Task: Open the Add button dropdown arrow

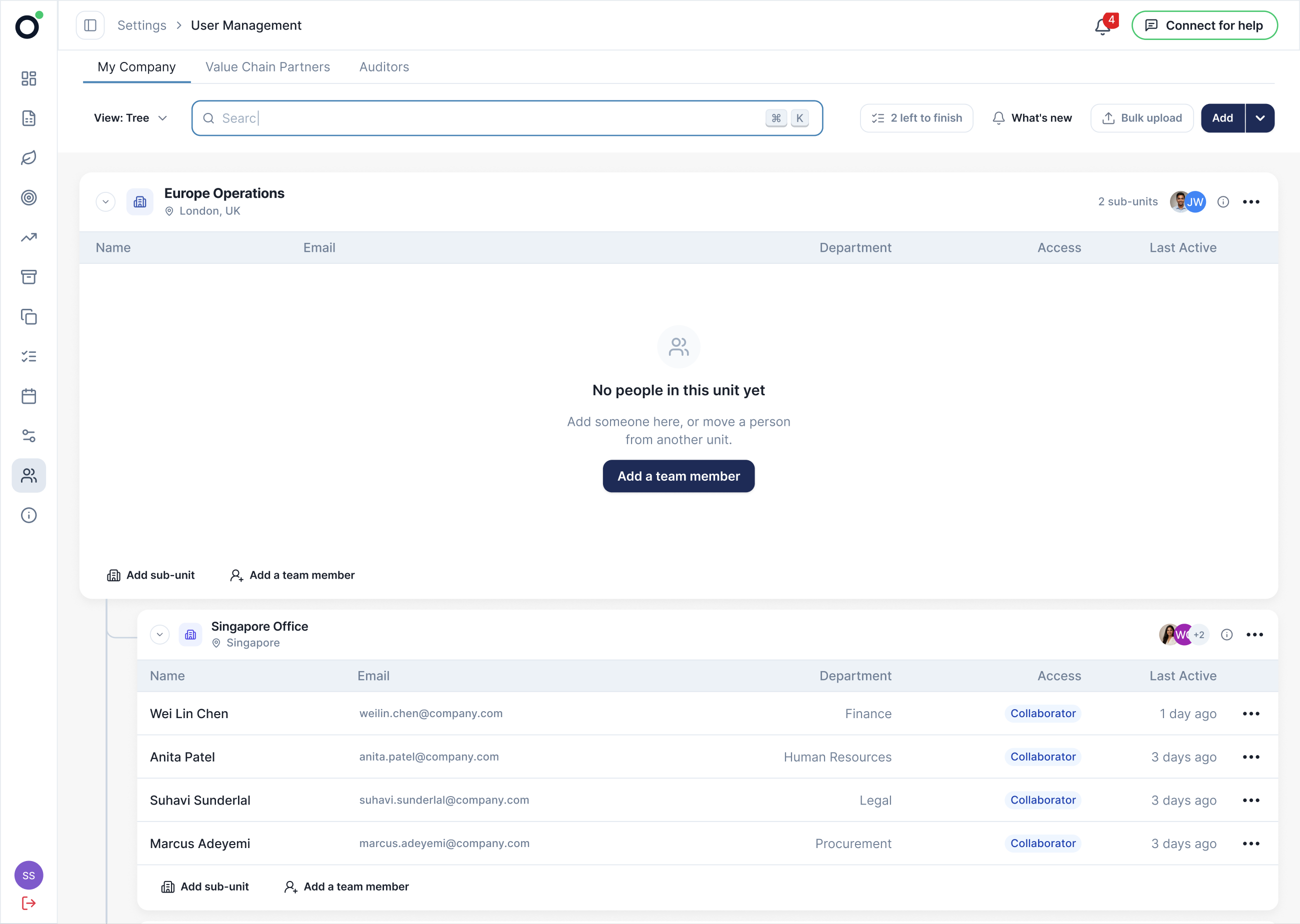Action: click(x=1259, y=118)
